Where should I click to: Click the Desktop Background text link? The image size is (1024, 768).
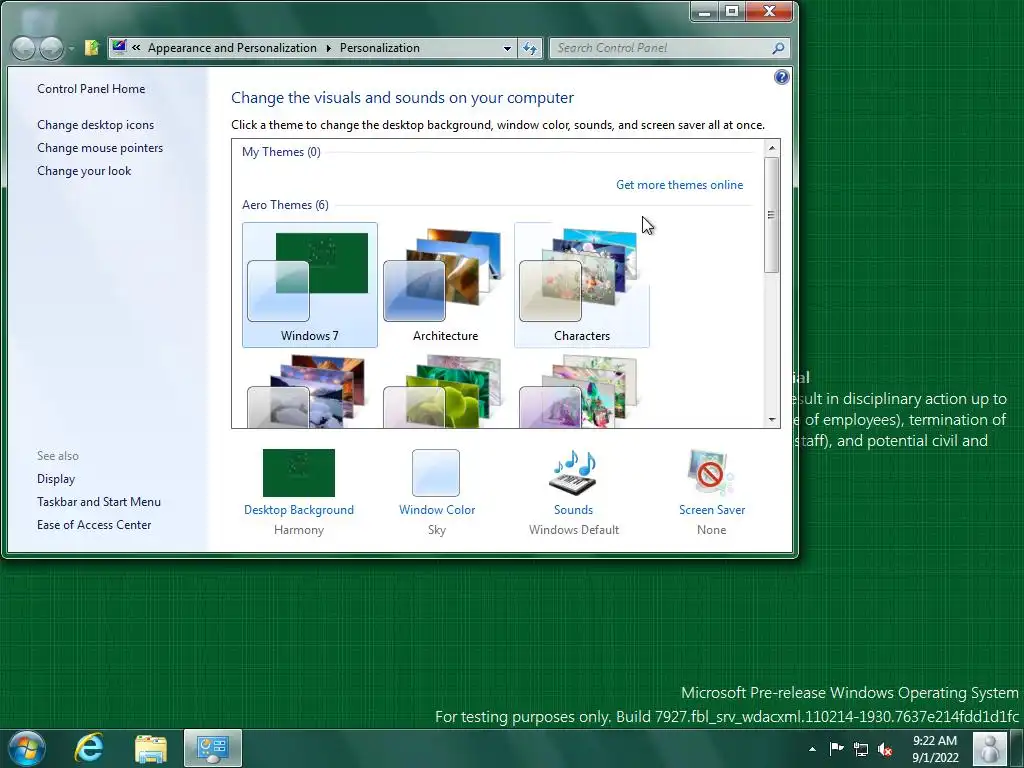click(298, 510)
